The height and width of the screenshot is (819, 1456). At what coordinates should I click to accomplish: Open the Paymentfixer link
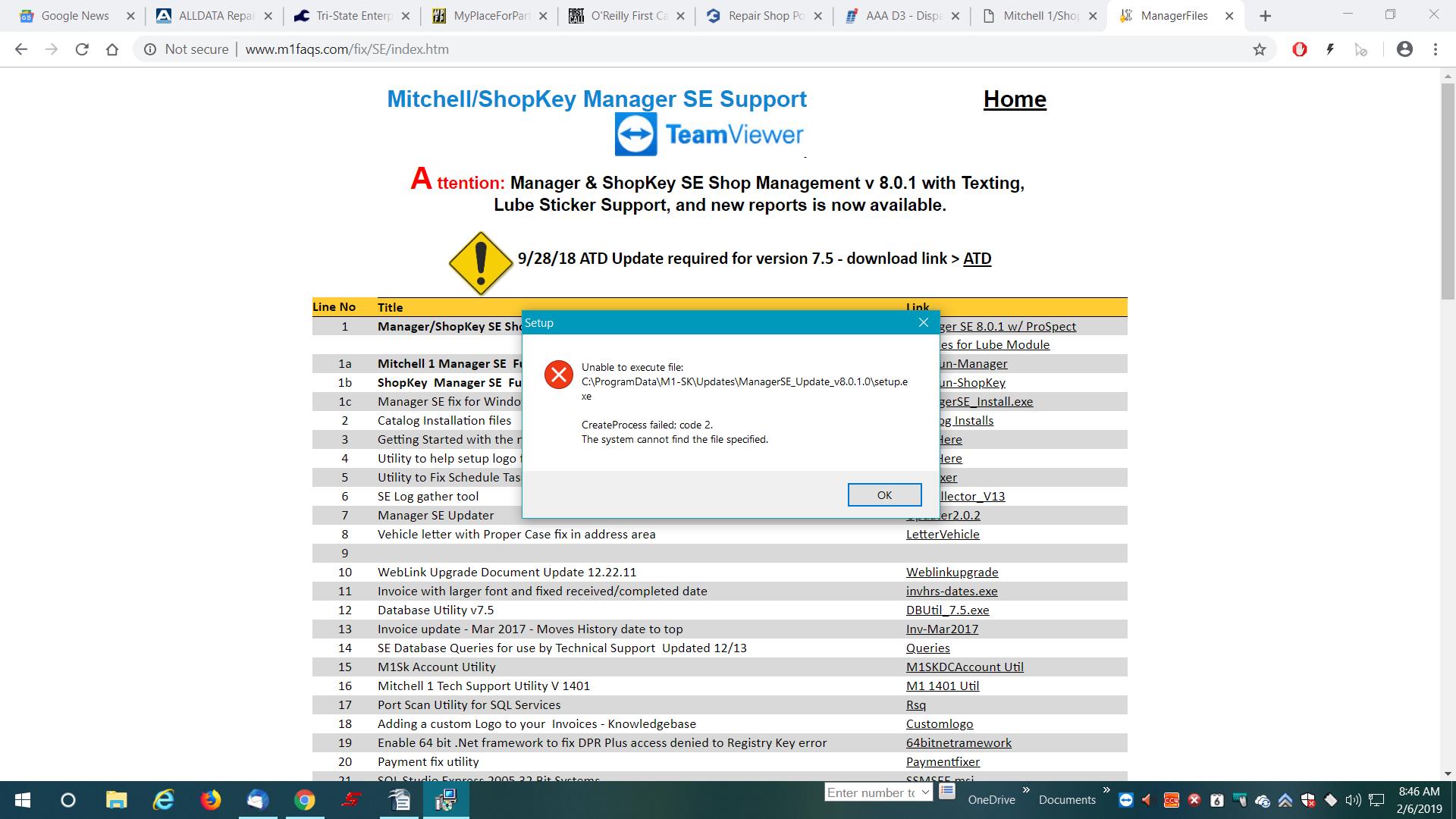point(943,761)
